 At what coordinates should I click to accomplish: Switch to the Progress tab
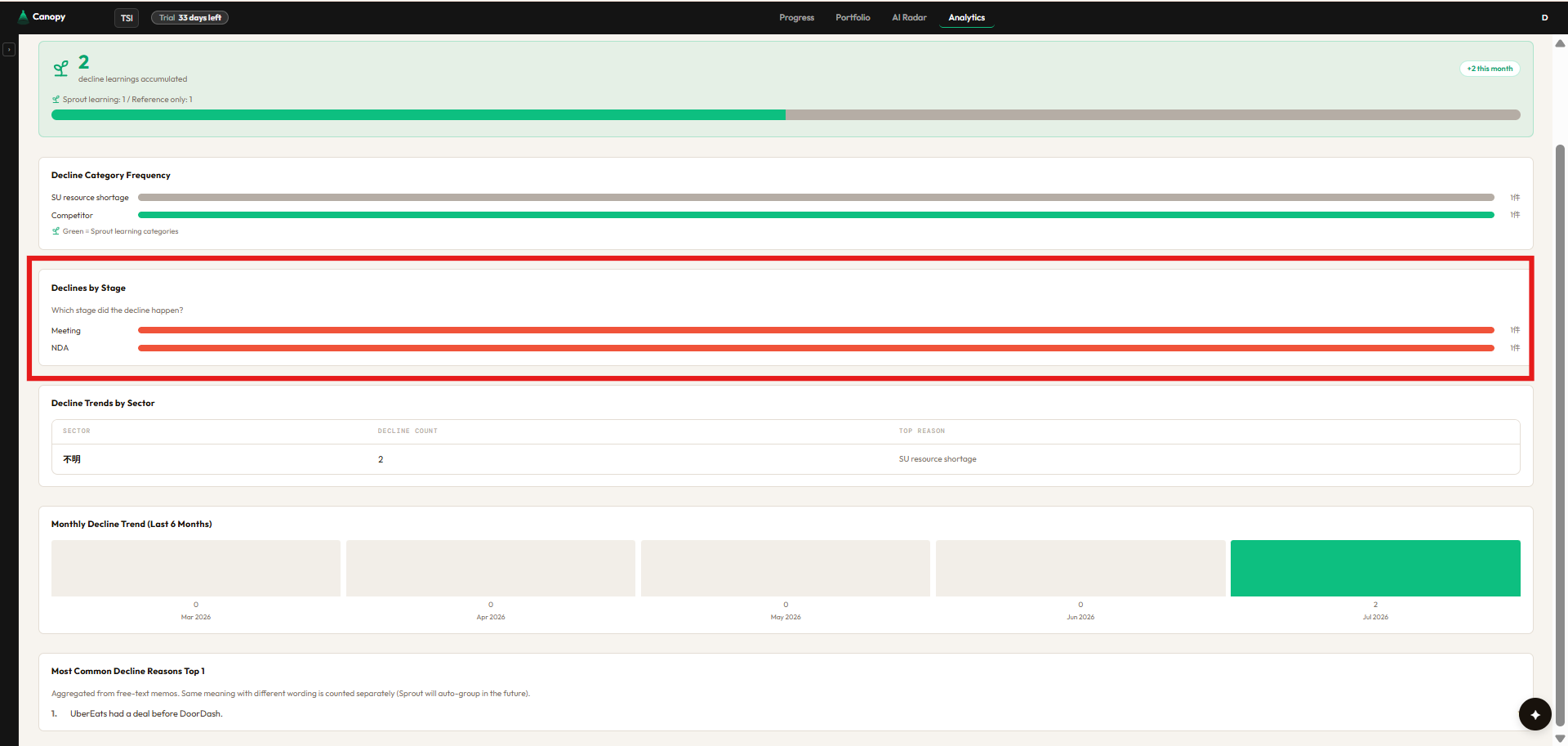796,17
